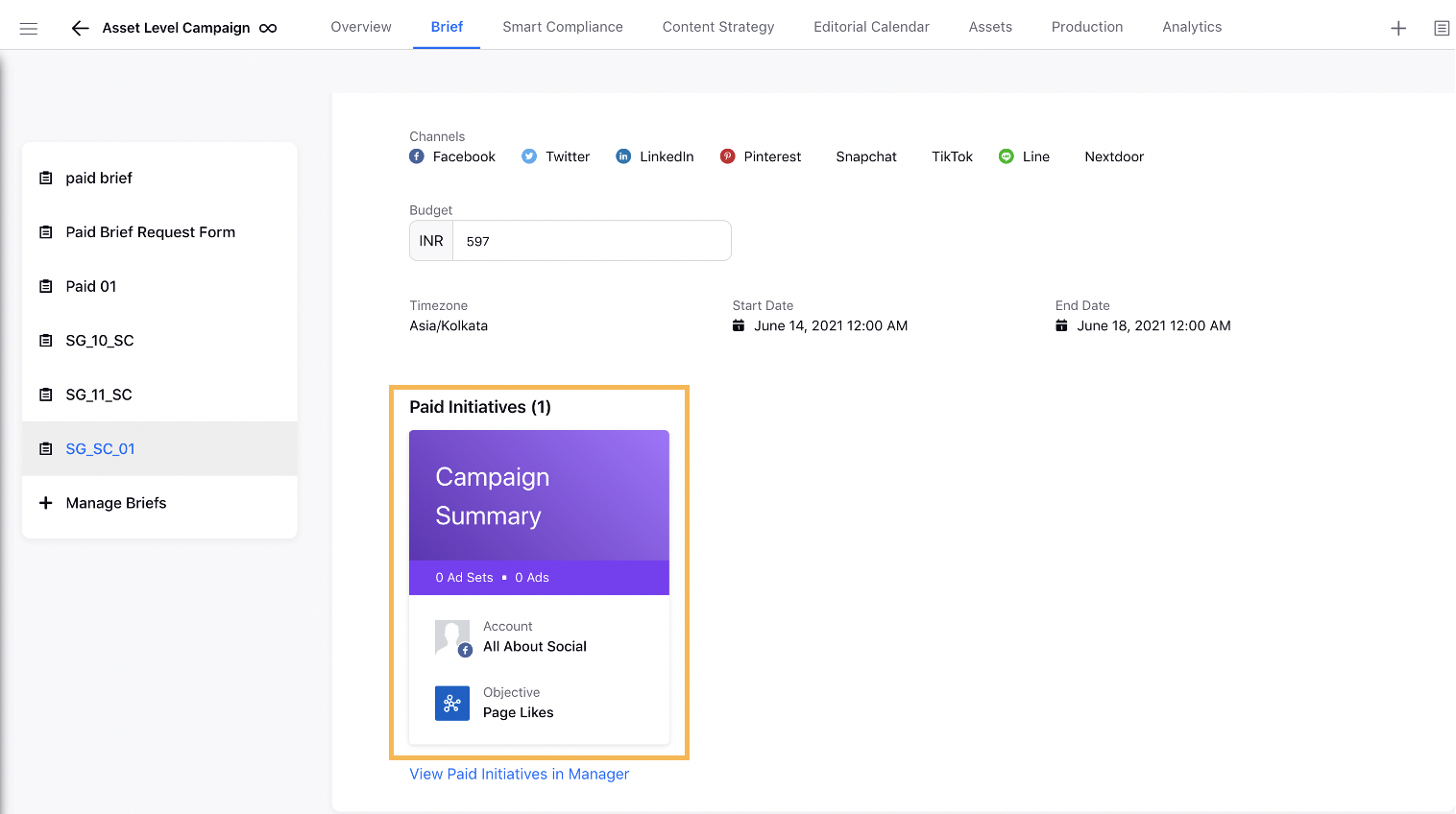Click the 0 Ads text
This screenshot has height=814, width=1456.
coord(532,578)
